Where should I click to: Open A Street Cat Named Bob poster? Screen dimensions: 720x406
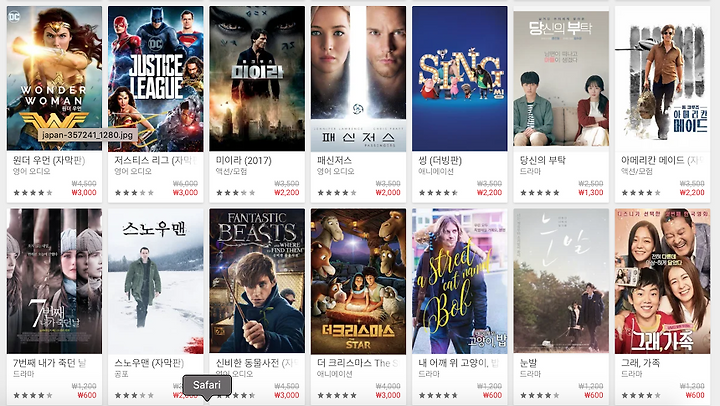(460, 281)
